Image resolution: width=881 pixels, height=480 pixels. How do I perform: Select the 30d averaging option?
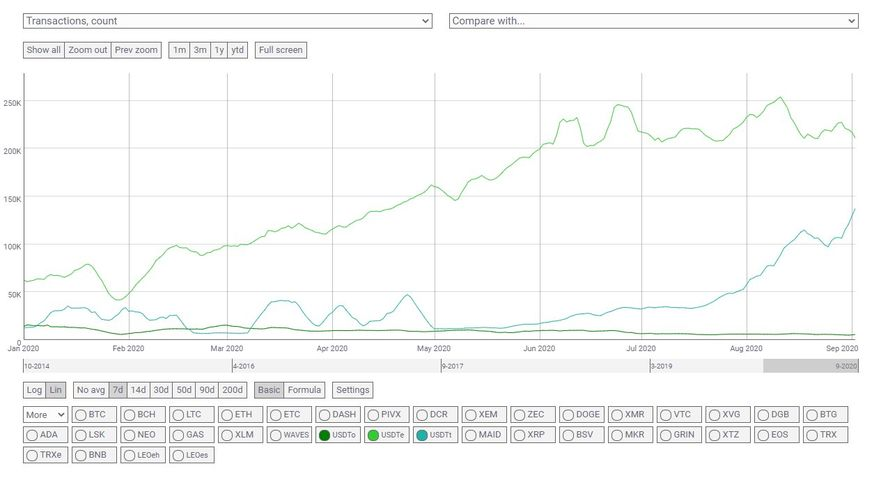pos(160,390)
